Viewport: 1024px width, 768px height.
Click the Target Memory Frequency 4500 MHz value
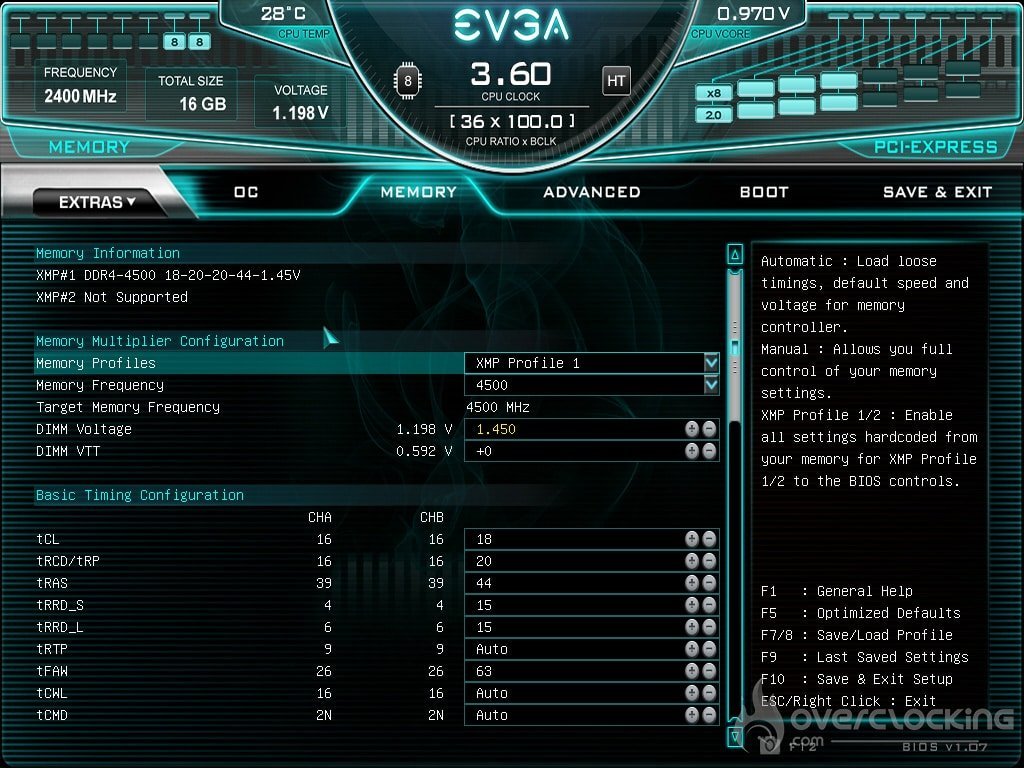click(498, 408)
